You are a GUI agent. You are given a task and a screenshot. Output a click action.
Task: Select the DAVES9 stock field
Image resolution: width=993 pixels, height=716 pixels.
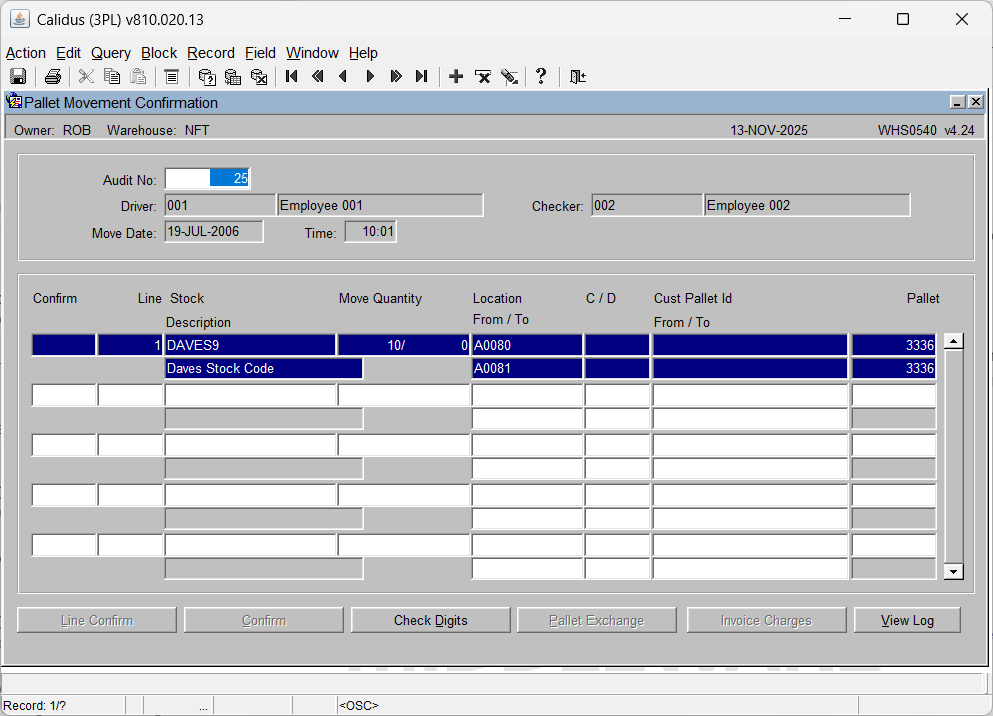pyautogui.click(x=250, y=345)
